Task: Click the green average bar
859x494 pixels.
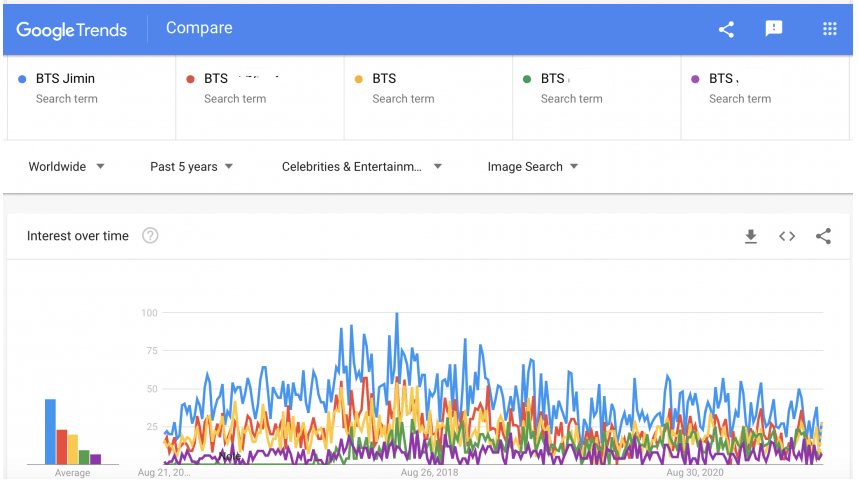Action: 84,457
